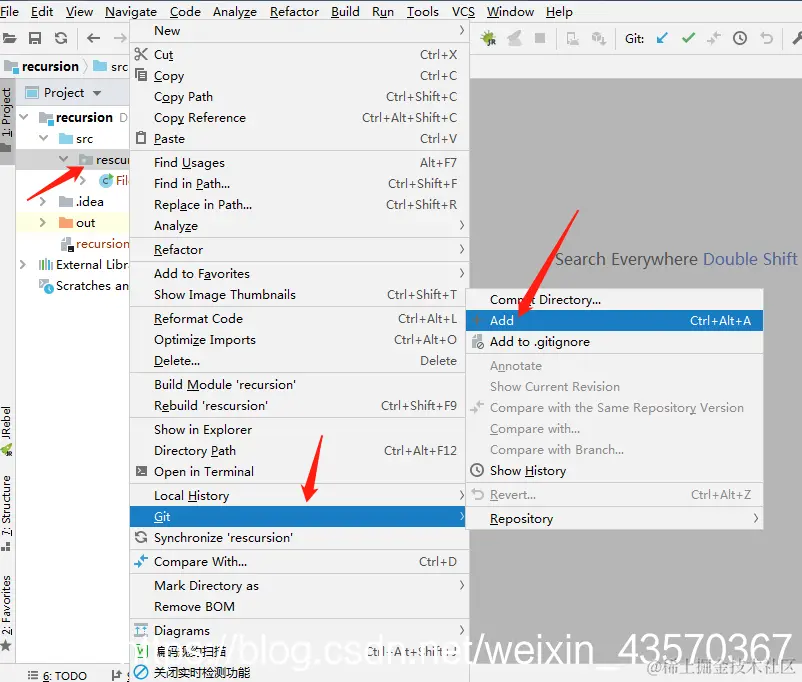This screenshot has width=802, height=682.
Task: Open the Navigate menu
Action: click(131, 11)
